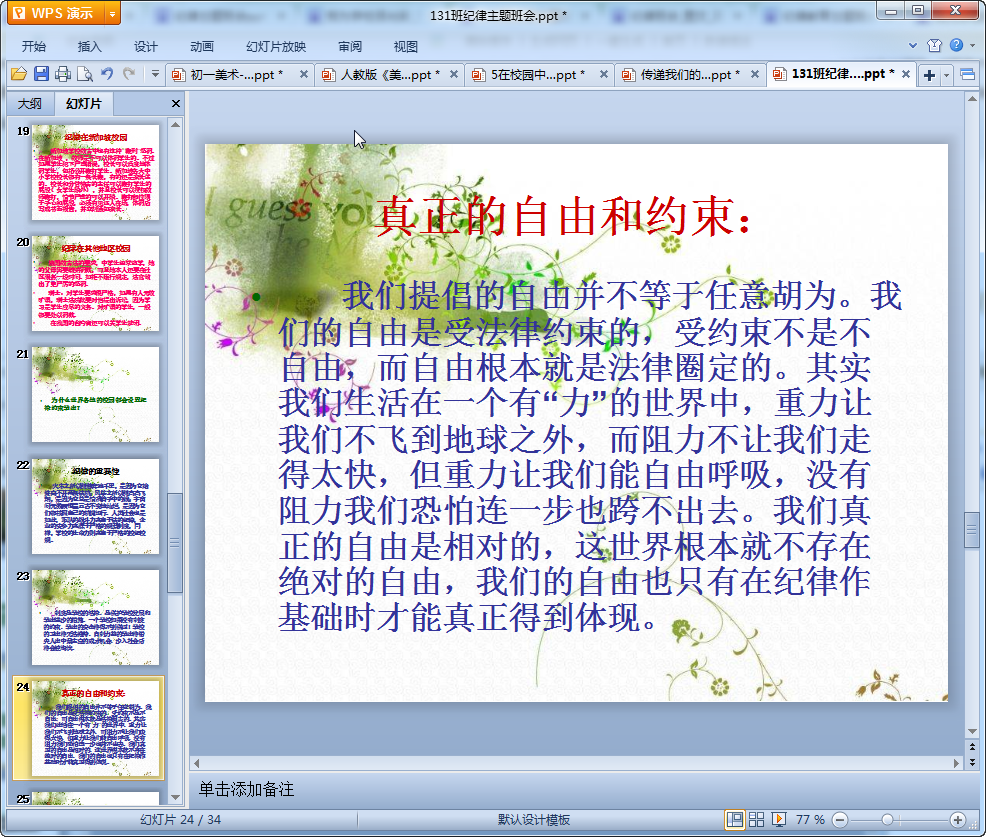The width and height of the screenshot is (986, 837).
Task: Open help with the question mark icon
Action: coord(956,45)
